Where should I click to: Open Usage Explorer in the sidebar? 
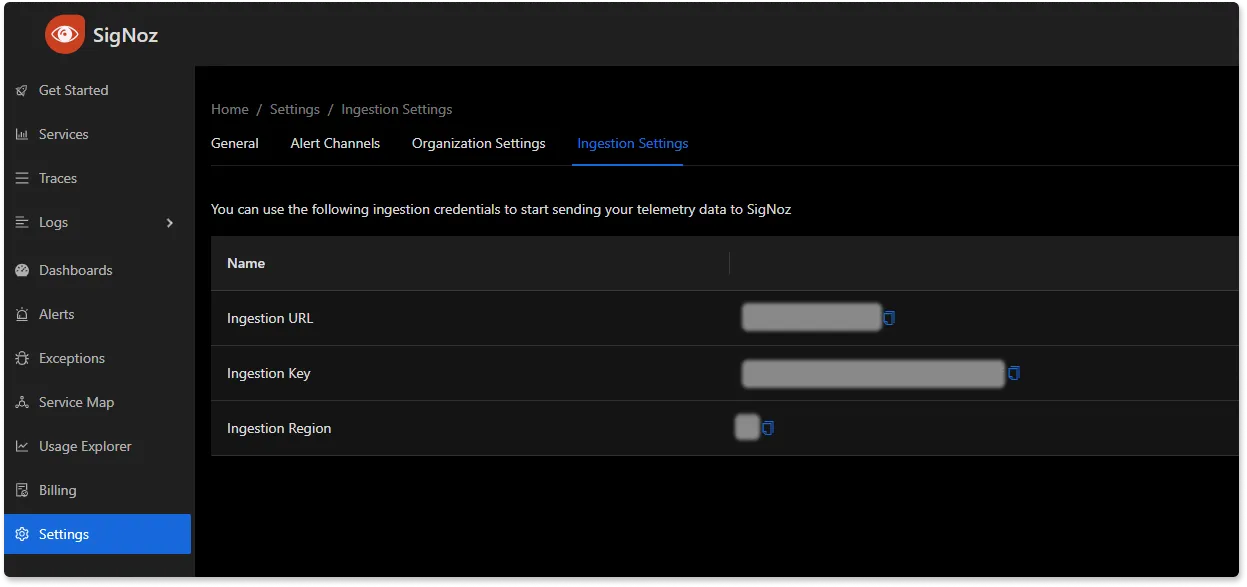[x=98, y=446]
